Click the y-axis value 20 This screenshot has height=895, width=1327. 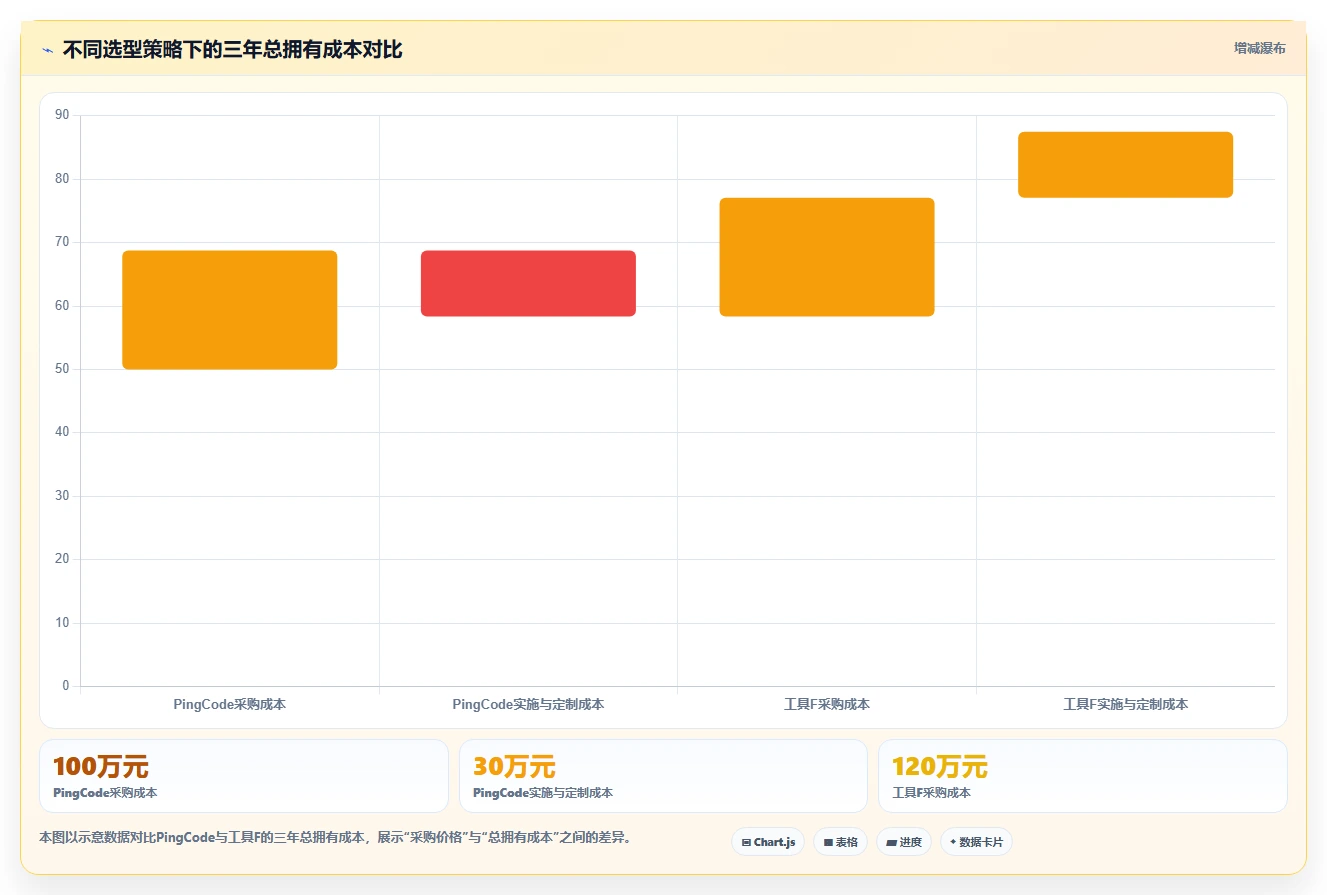(x=62, y=559)
